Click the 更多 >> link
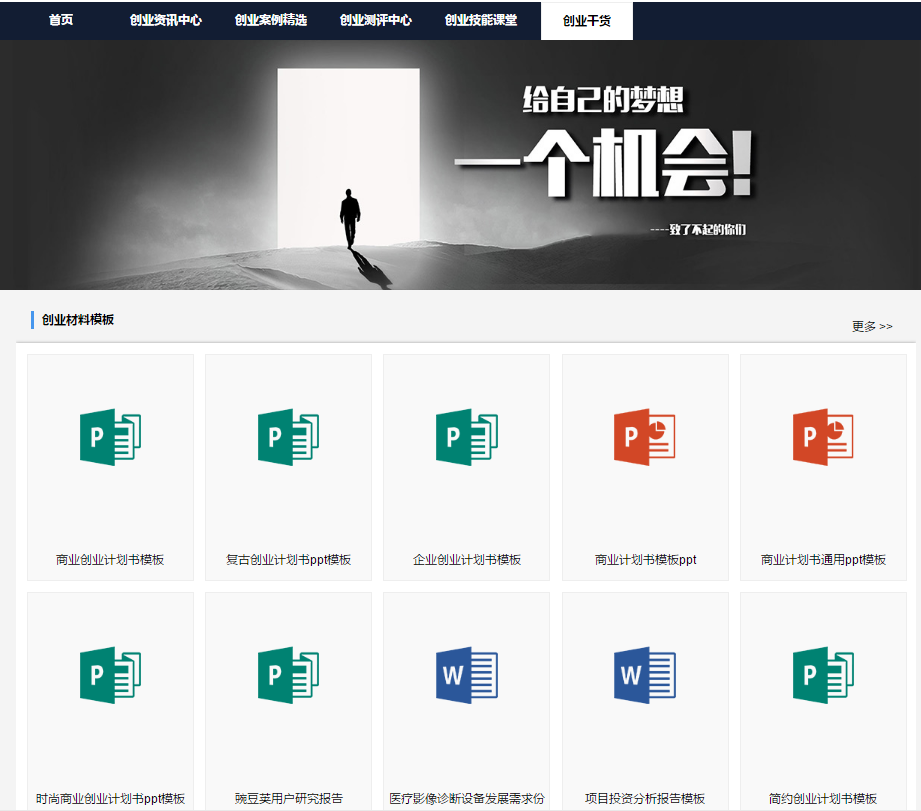The height and width of the screenshot is (811, 921). pyautogui.click(x=872, y=326)
